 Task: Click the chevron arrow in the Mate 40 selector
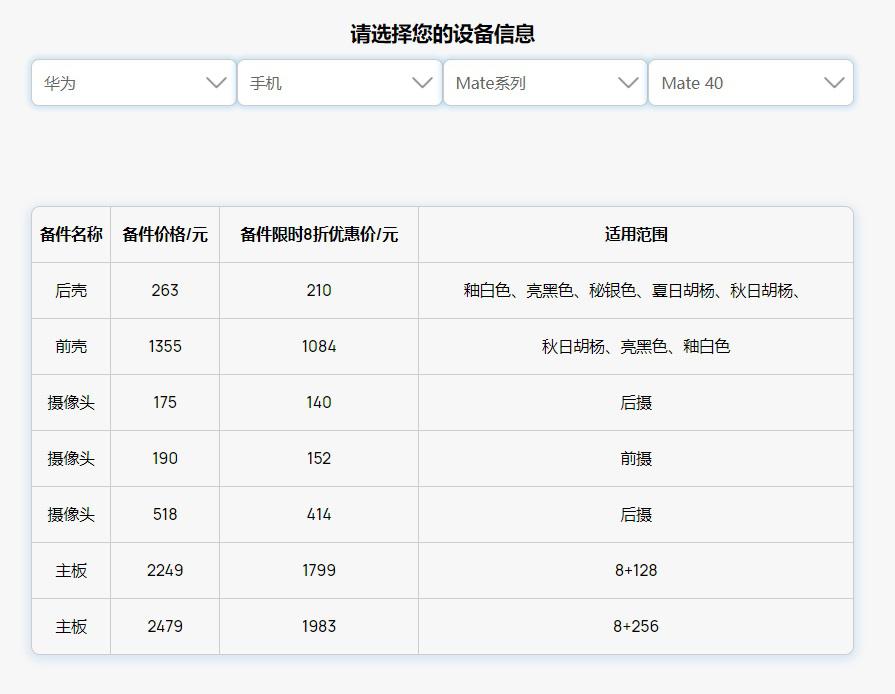coord(834,83)
